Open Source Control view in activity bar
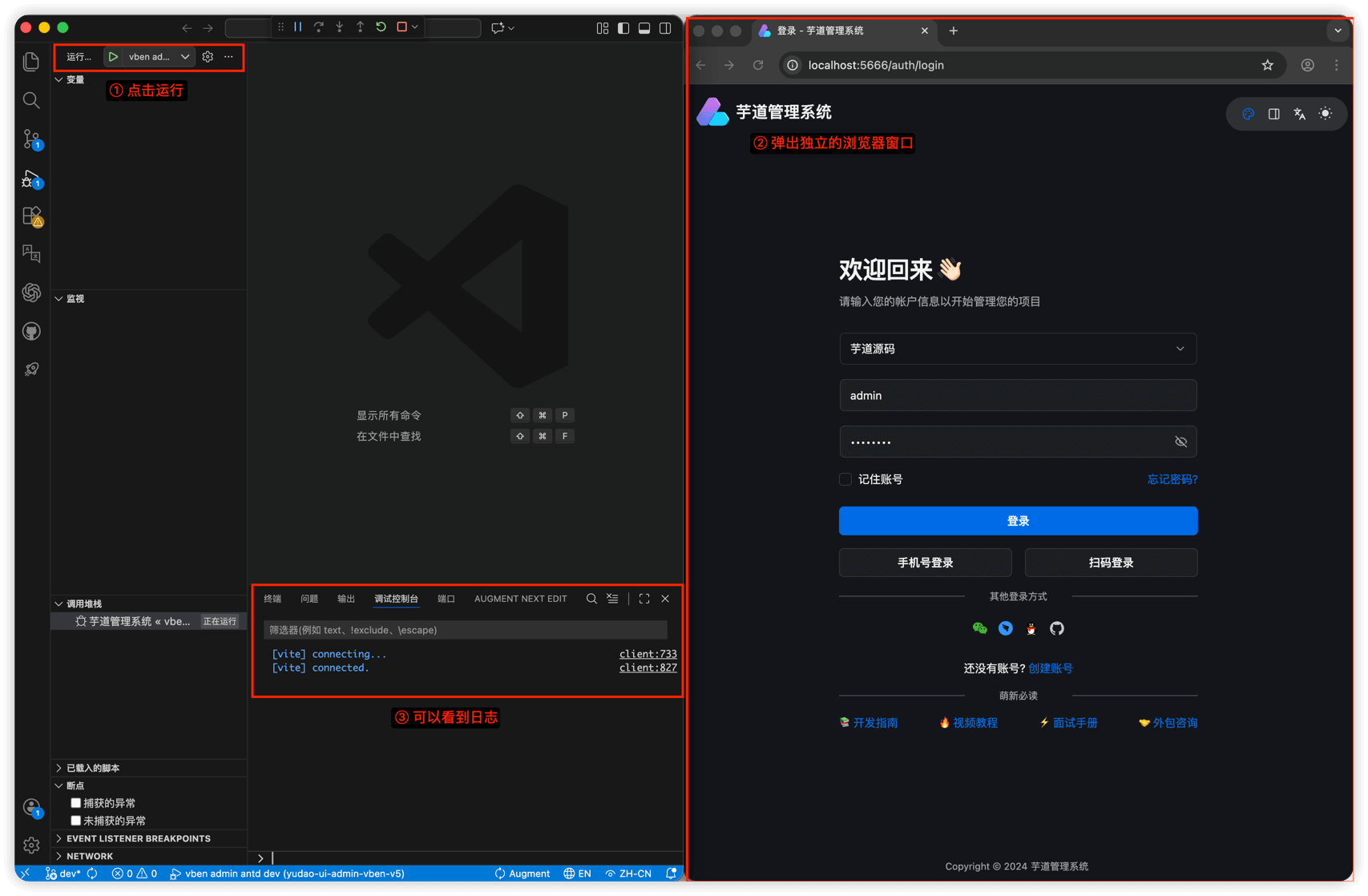The width and height of the screenshot is (1368, 896). point(31,139)
